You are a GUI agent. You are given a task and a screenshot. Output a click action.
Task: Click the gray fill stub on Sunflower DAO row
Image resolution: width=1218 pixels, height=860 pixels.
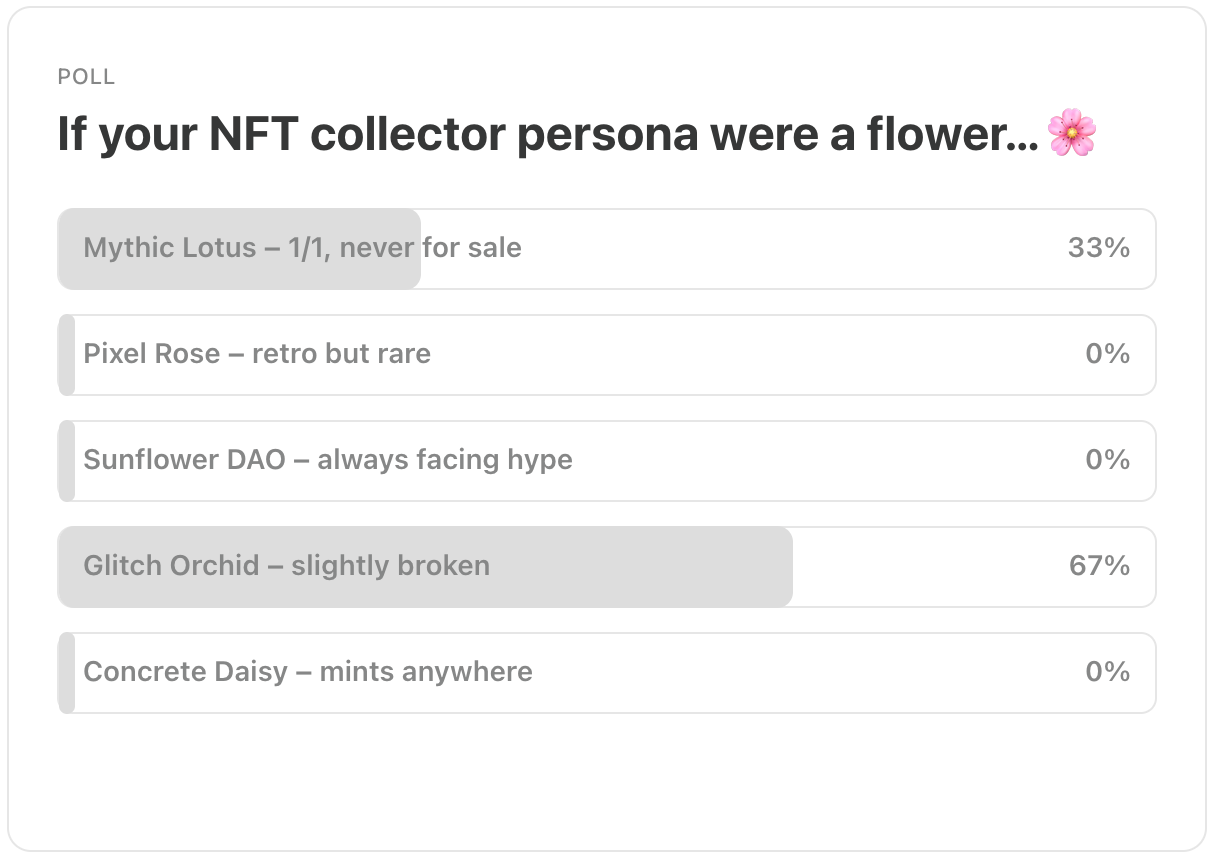click(x=67, y=461)
